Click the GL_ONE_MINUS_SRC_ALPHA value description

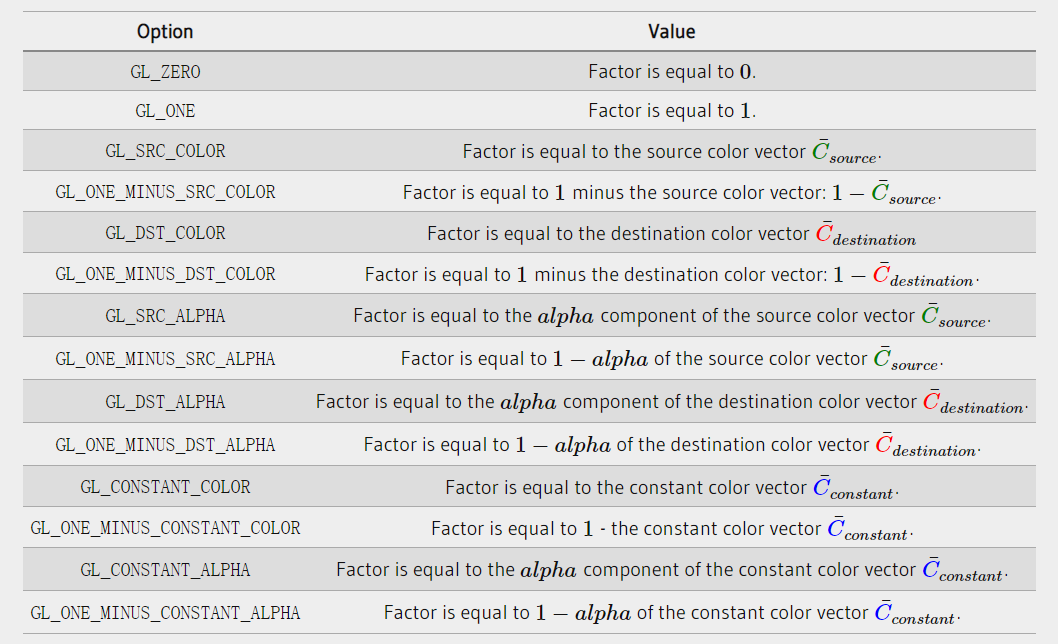[x=672, y=359]
